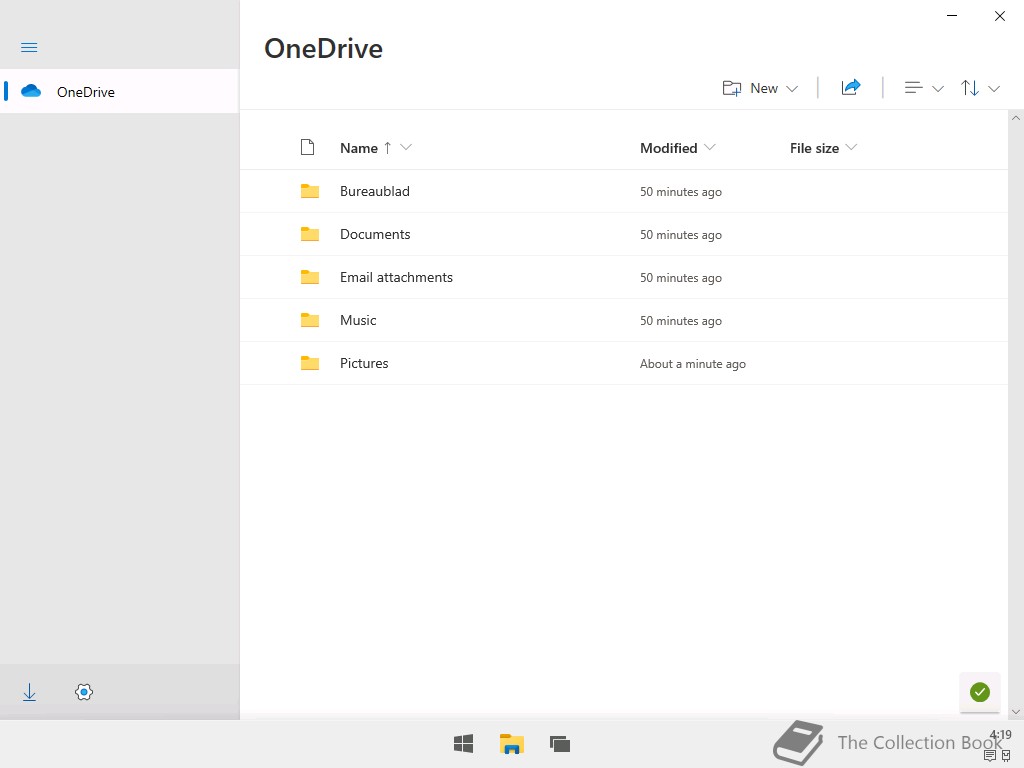Open the Music folder
This screenshot has width=1024, height=768.
coord(358,321)
